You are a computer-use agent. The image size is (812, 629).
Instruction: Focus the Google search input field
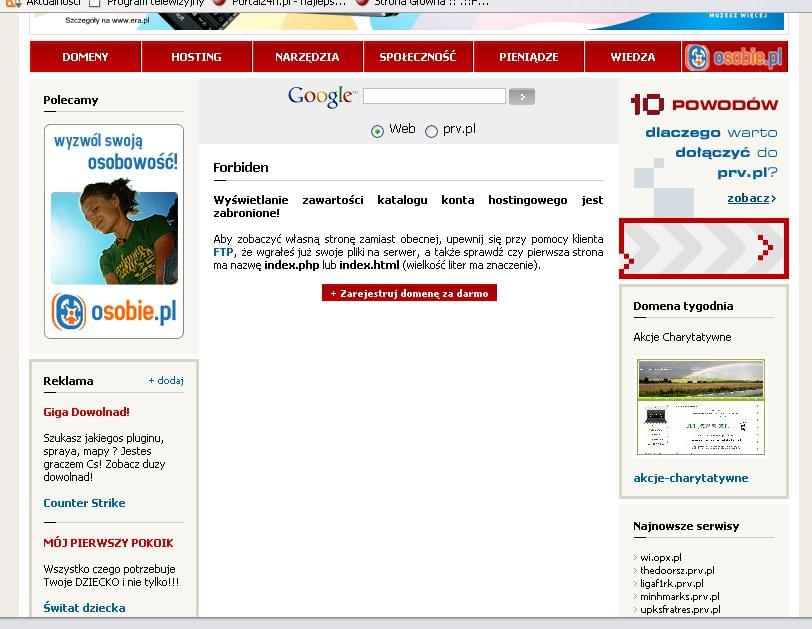(x=434, y=96)
